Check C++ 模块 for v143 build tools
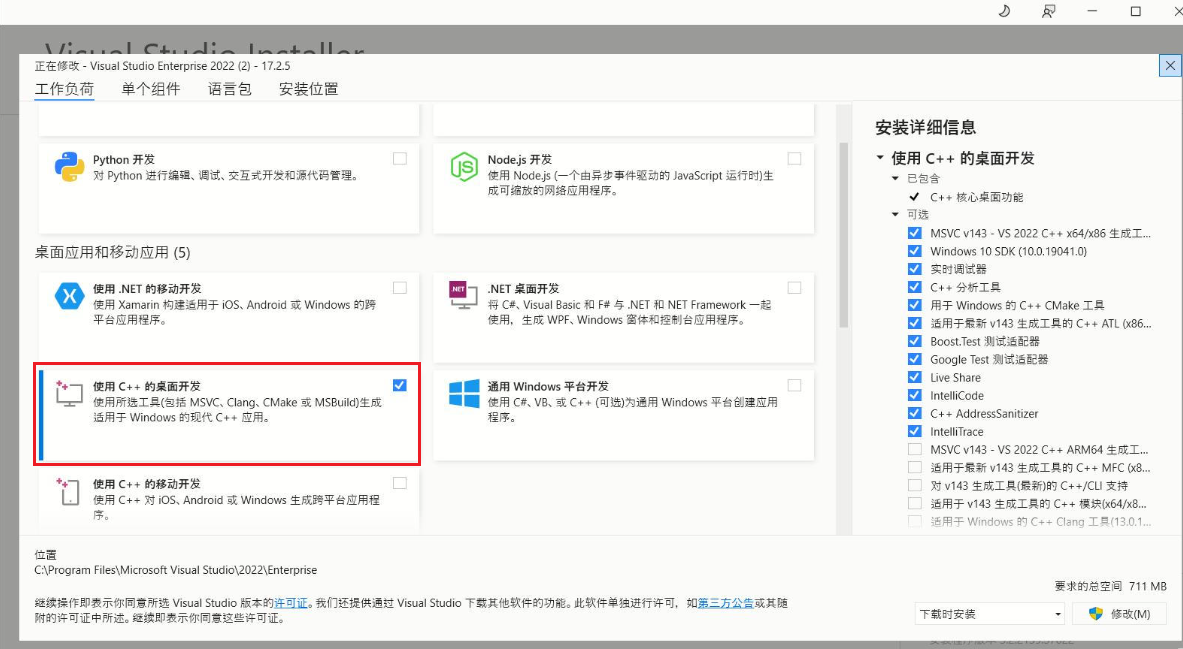This screenshot has height=649, width=1183. 914,503
